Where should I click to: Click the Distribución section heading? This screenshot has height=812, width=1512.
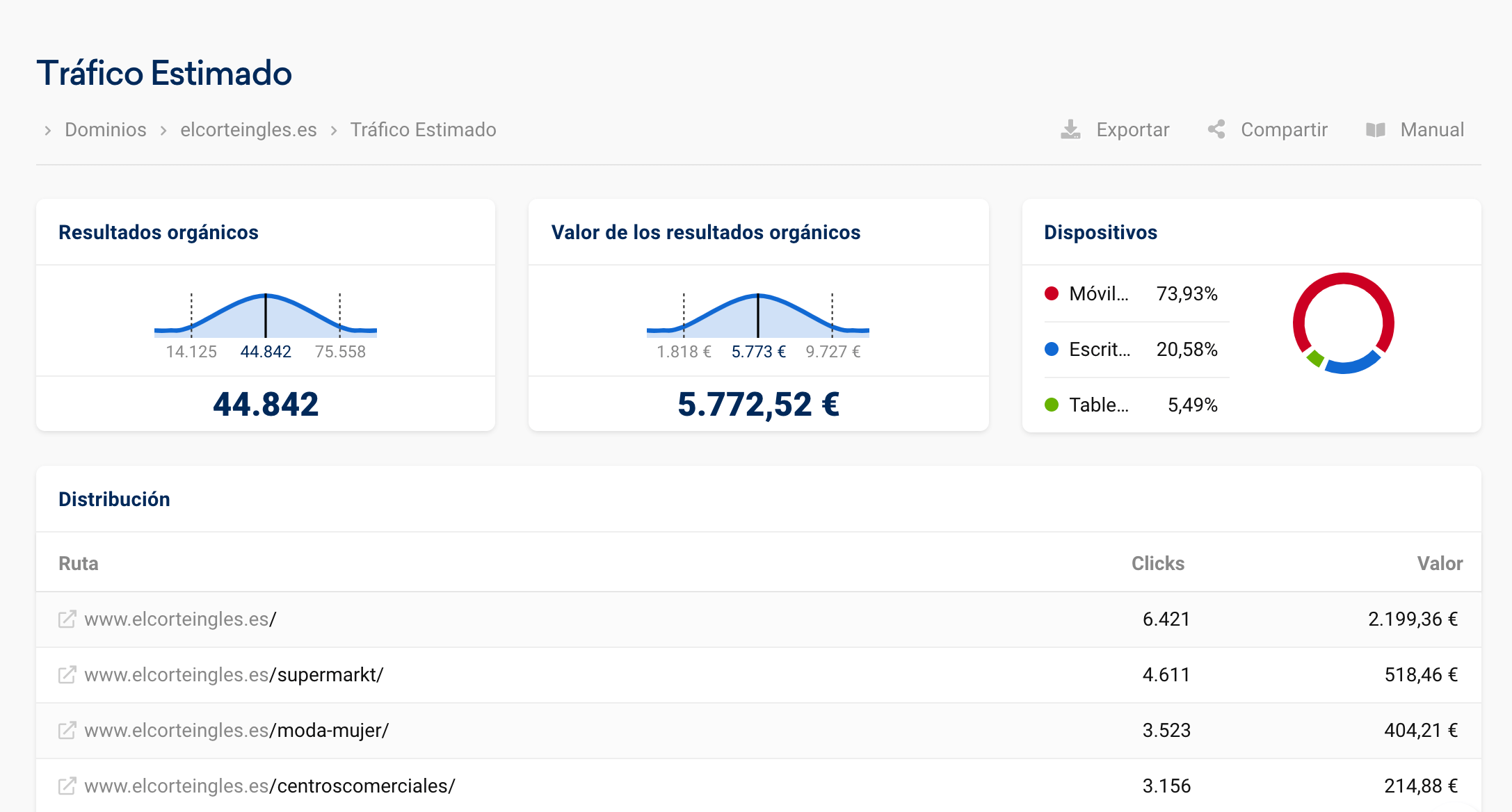pyautogui.click(x=114, y=499)
